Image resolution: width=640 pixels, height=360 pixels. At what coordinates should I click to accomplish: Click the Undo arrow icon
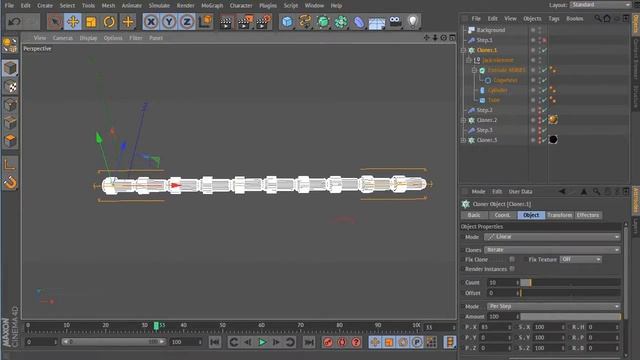point(14,21)
